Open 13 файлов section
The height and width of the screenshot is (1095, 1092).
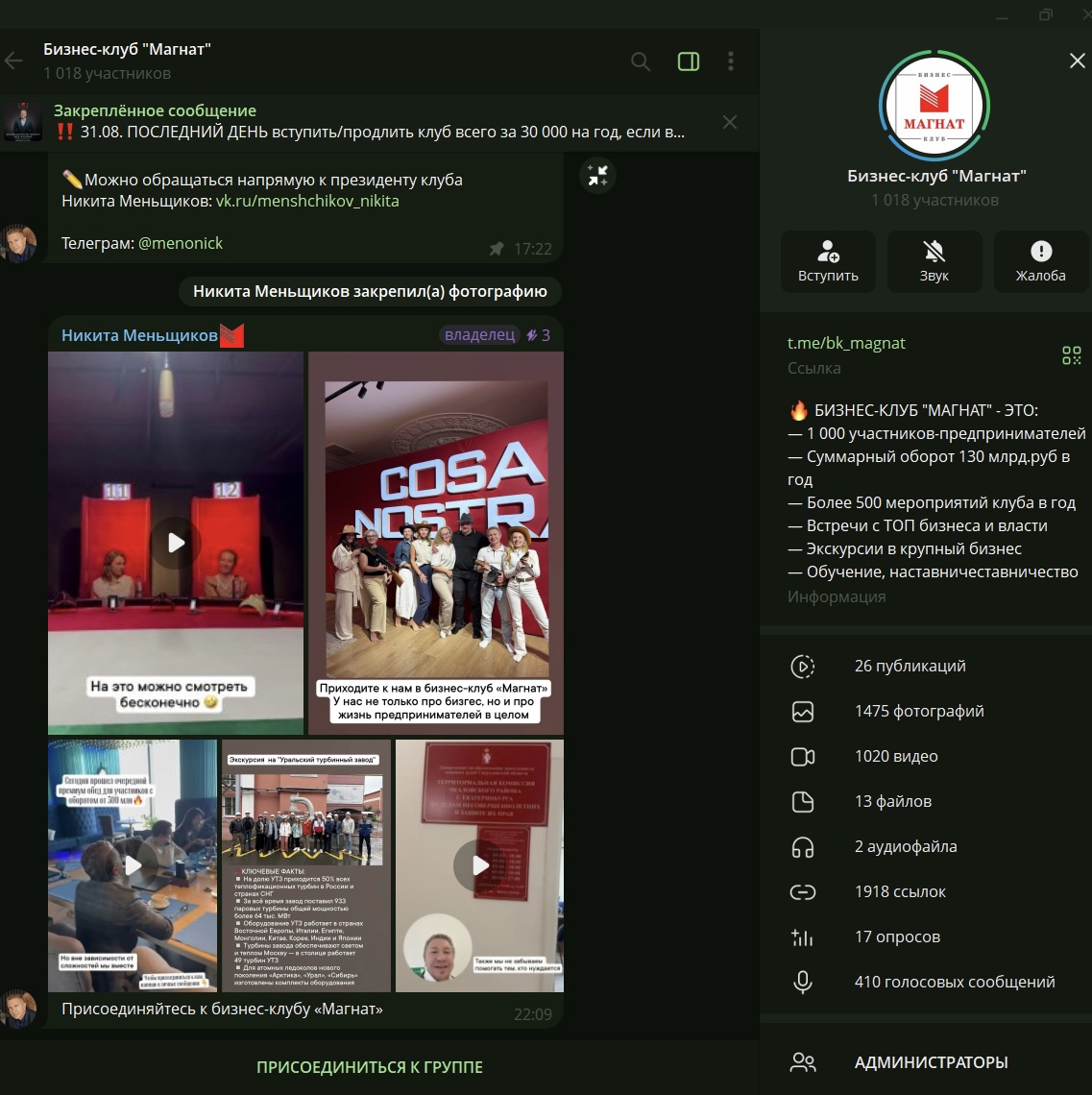tap(925, 802)
